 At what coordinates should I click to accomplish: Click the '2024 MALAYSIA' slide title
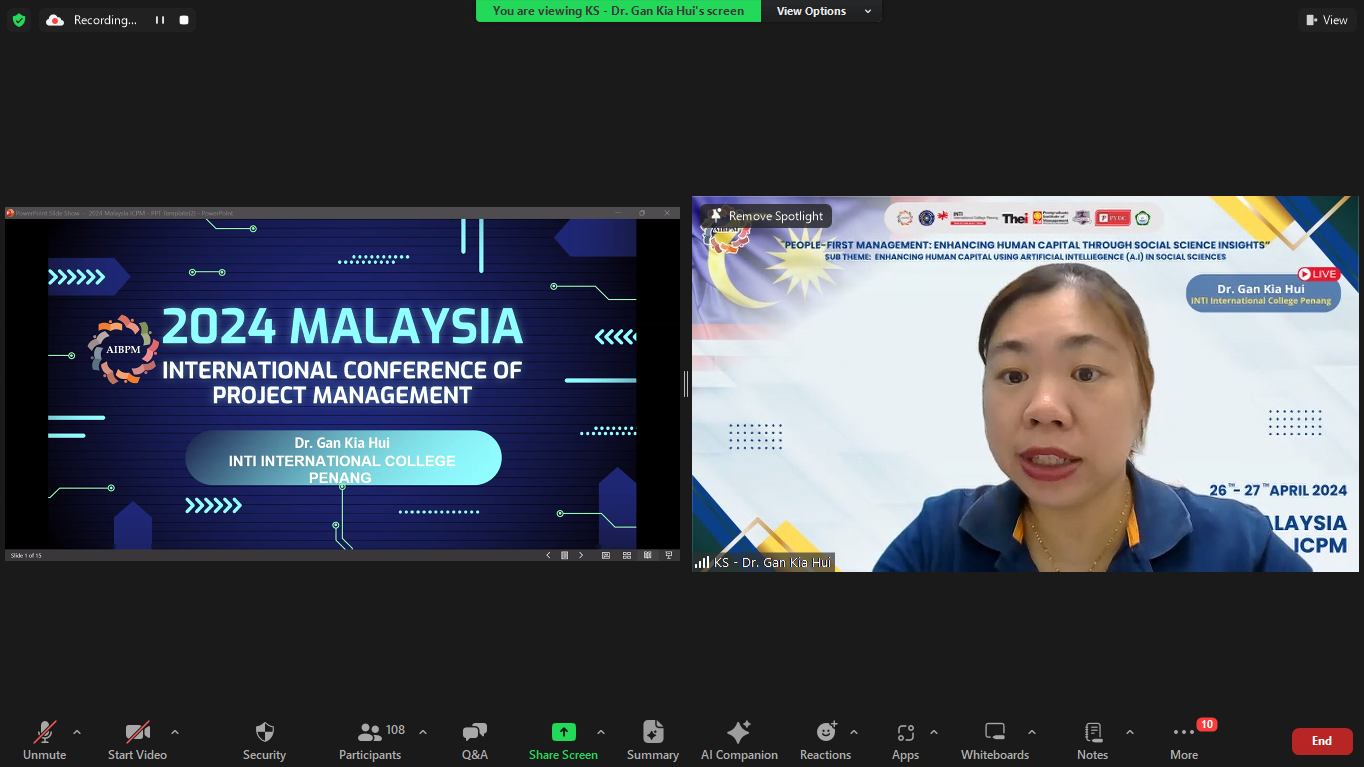pyautogui.click(x=343, y=327)
